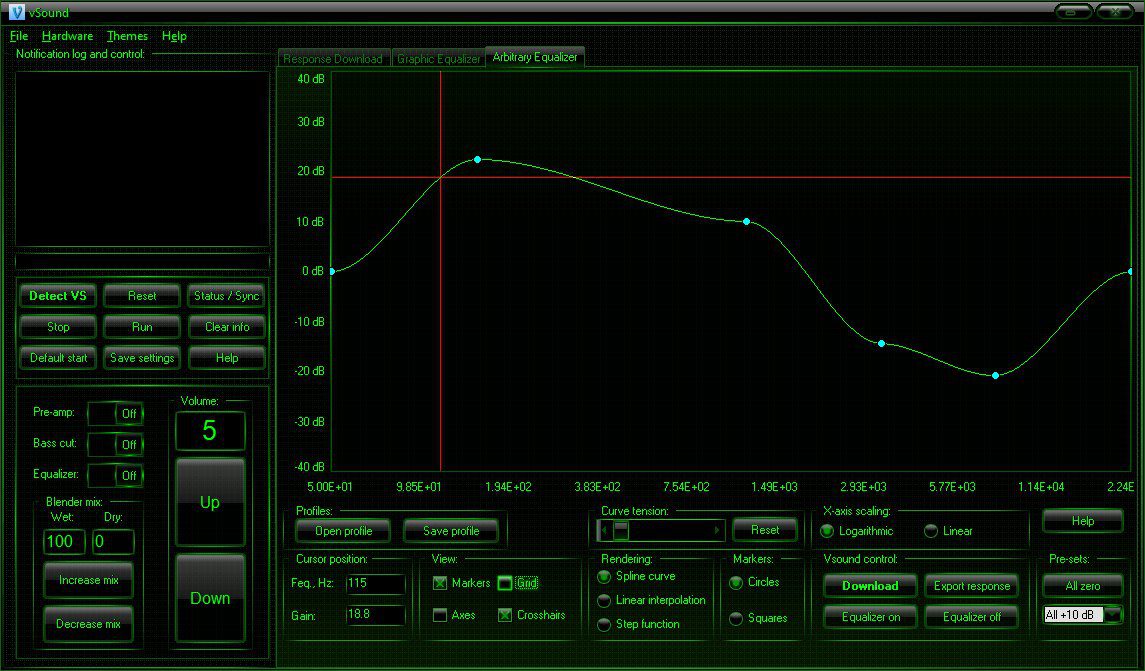Select Logarithmic X-axis scaling
The image size is (1145, 671).
pos(827,531)
